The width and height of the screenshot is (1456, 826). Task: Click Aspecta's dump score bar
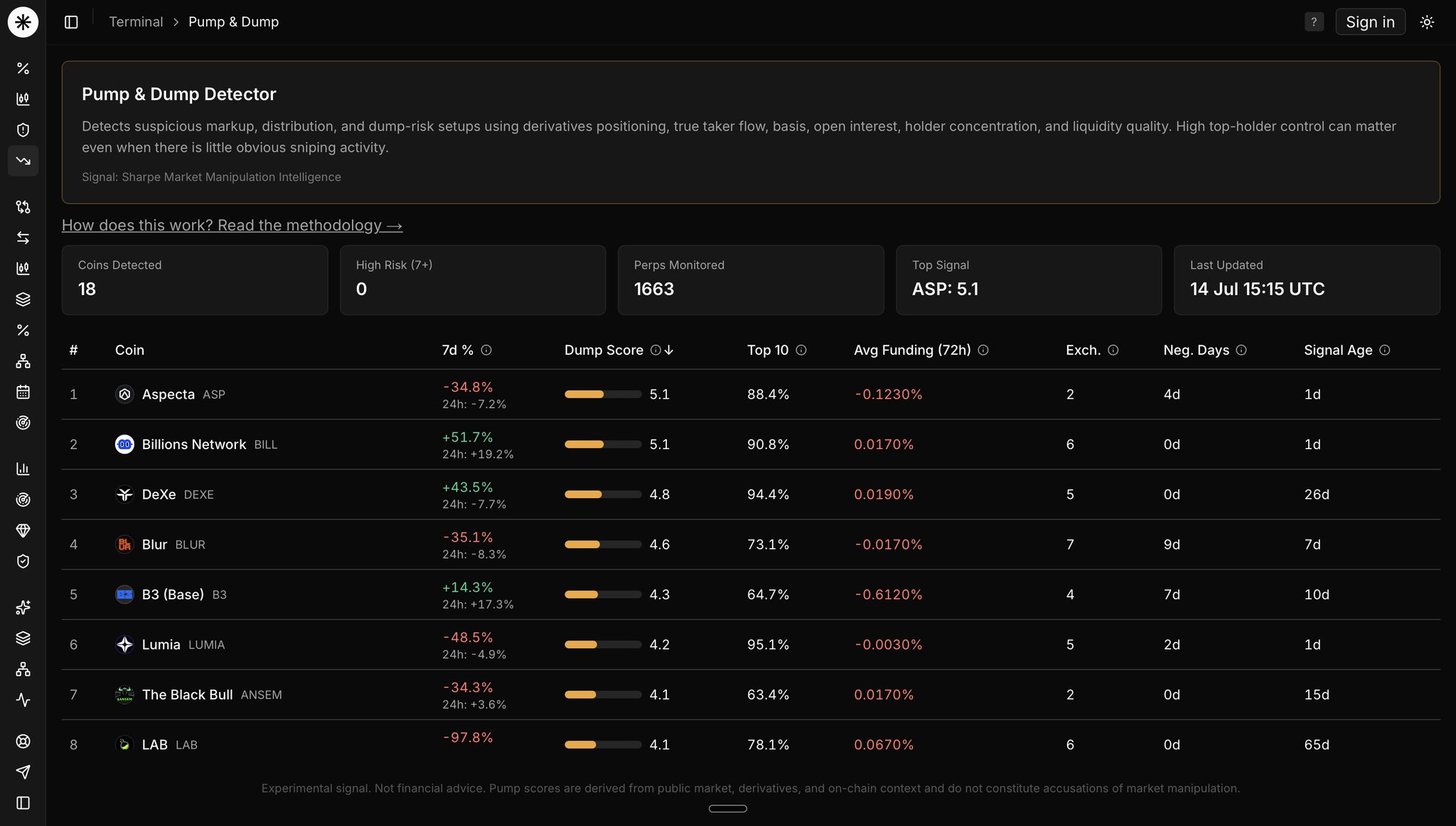[603, 395]
